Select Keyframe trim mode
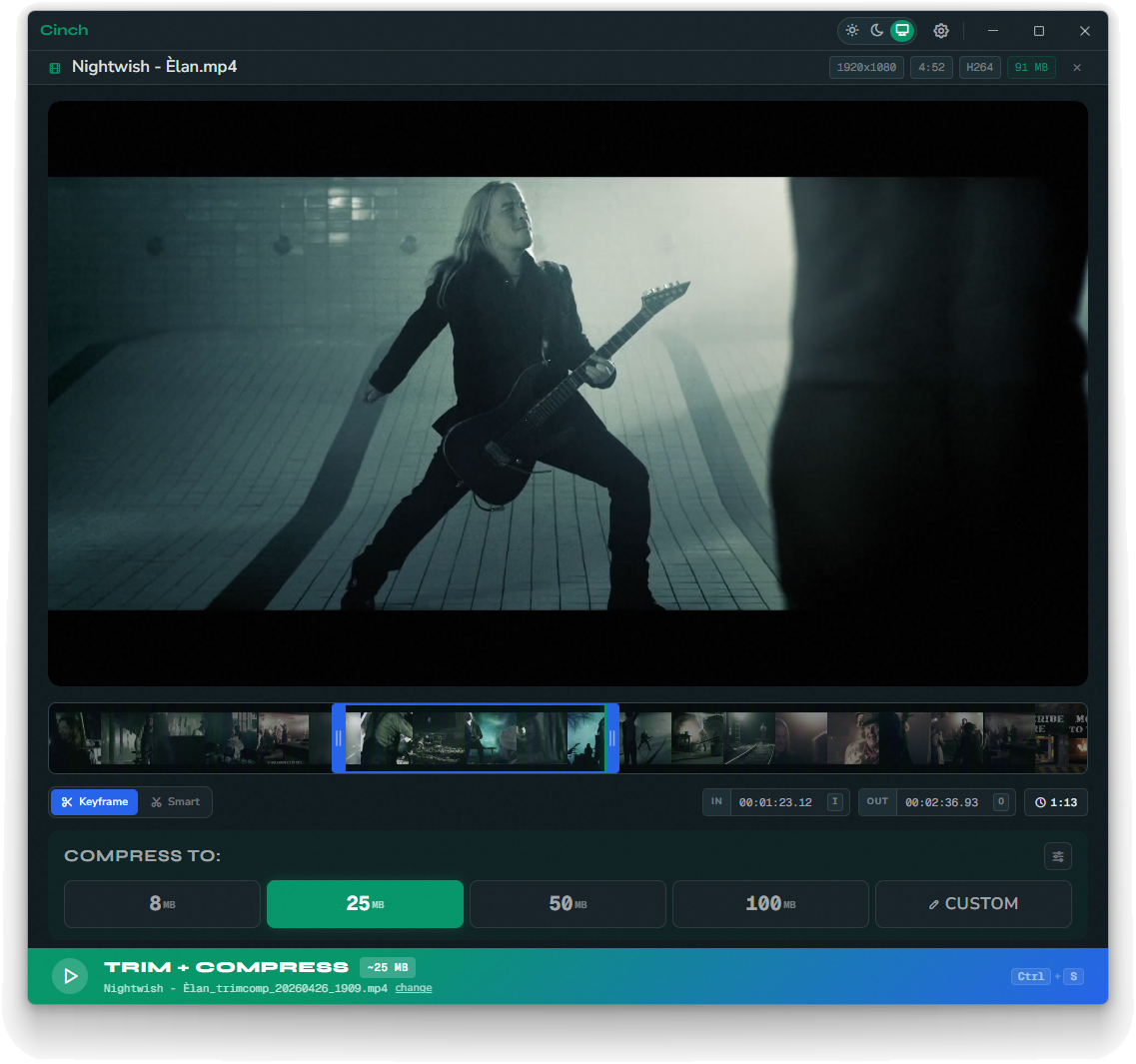This screenshot has width=1136, height=1064. [x=94, y=801]
